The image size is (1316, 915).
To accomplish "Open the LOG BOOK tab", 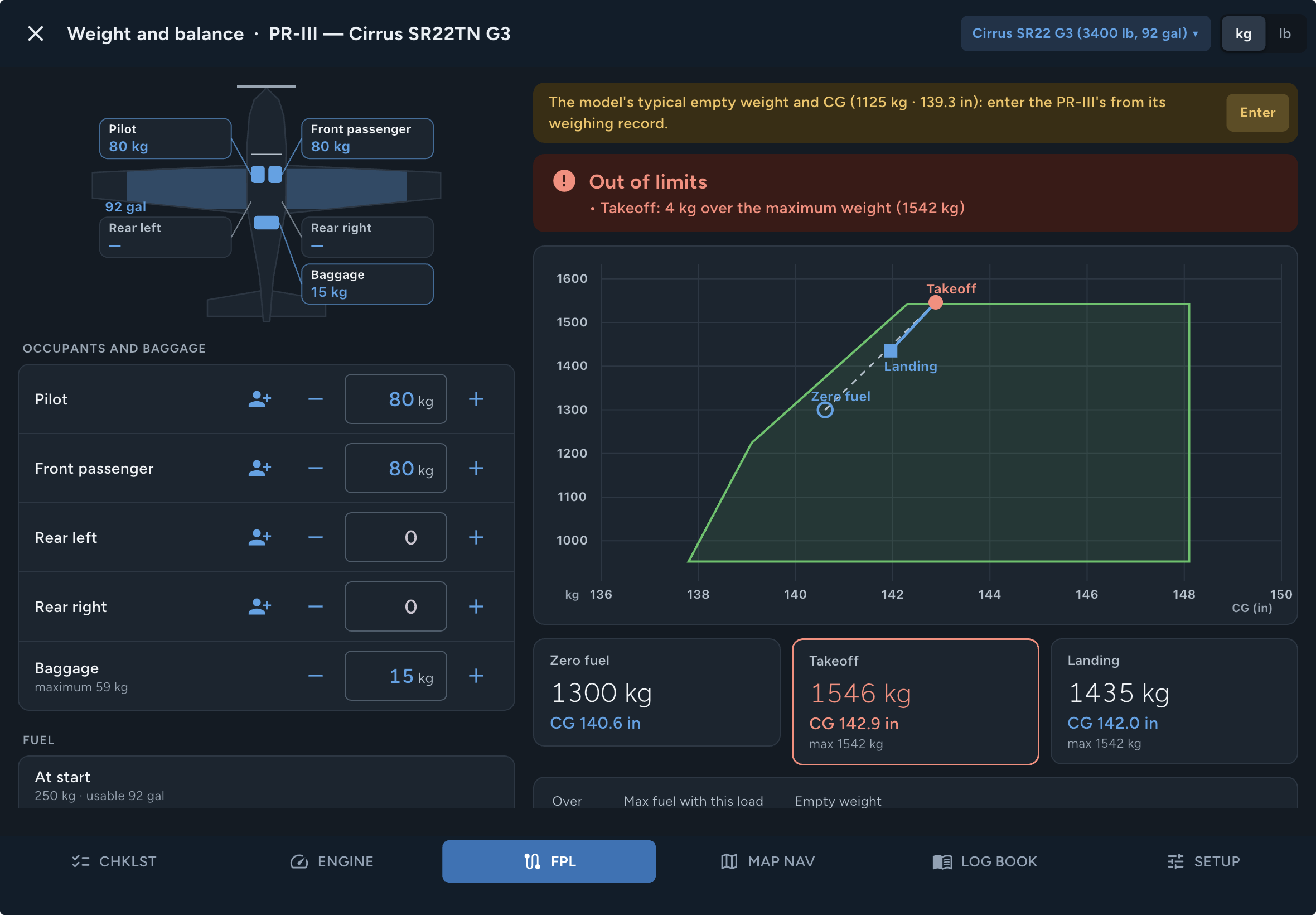I will tap(985, 861).
